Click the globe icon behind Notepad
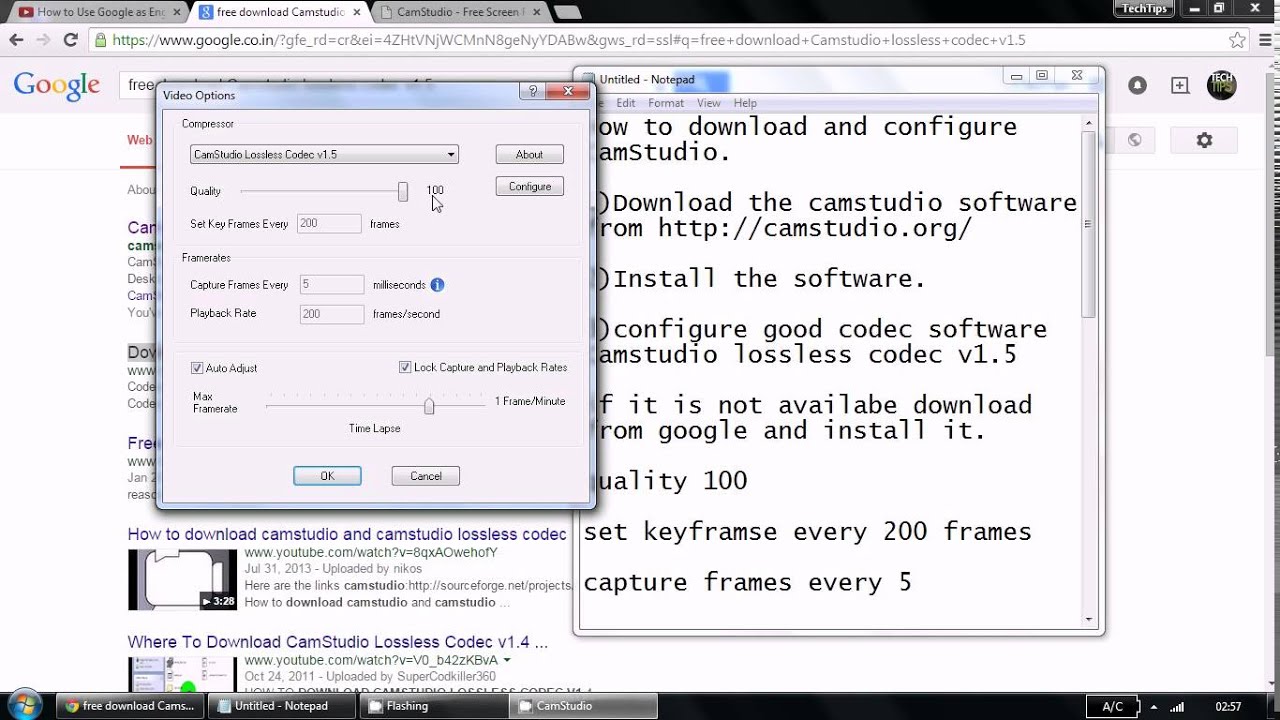Viewport: 1280px width, 720px height. (1134, 140)
